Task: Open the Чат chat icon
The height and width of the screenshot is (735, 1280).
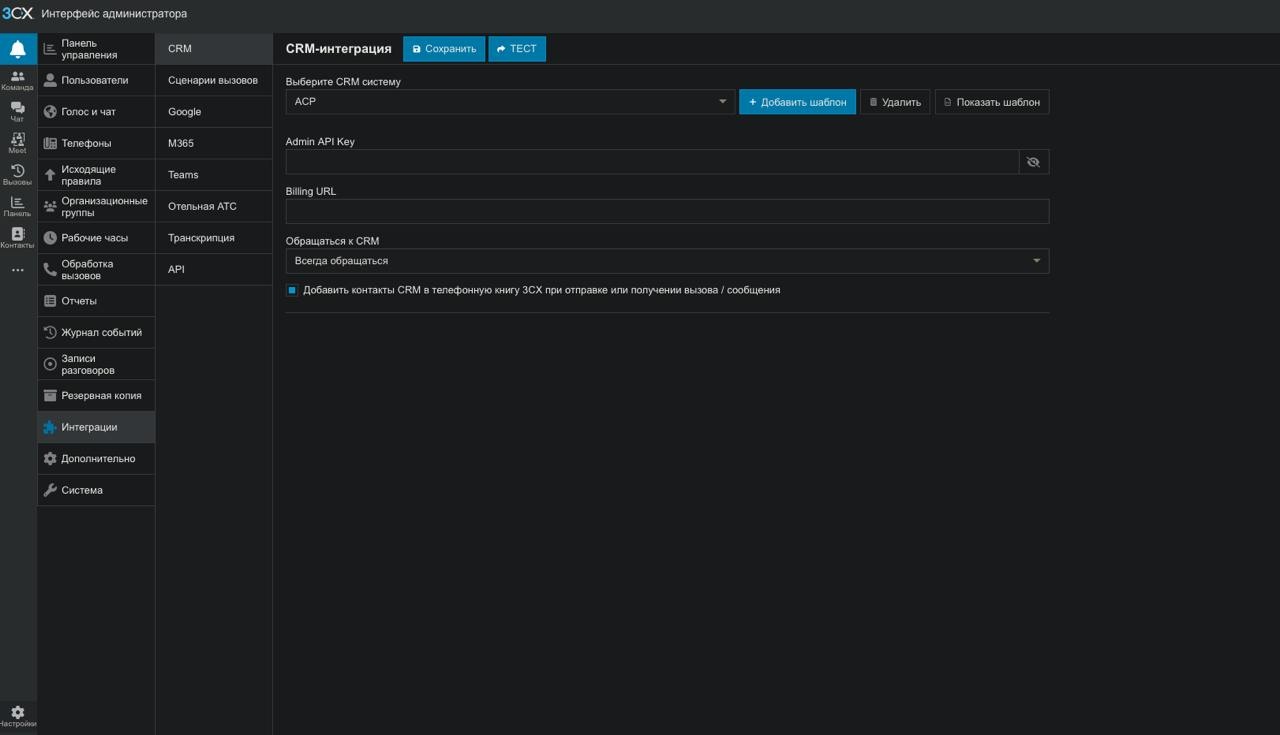Action: (18, 111)
